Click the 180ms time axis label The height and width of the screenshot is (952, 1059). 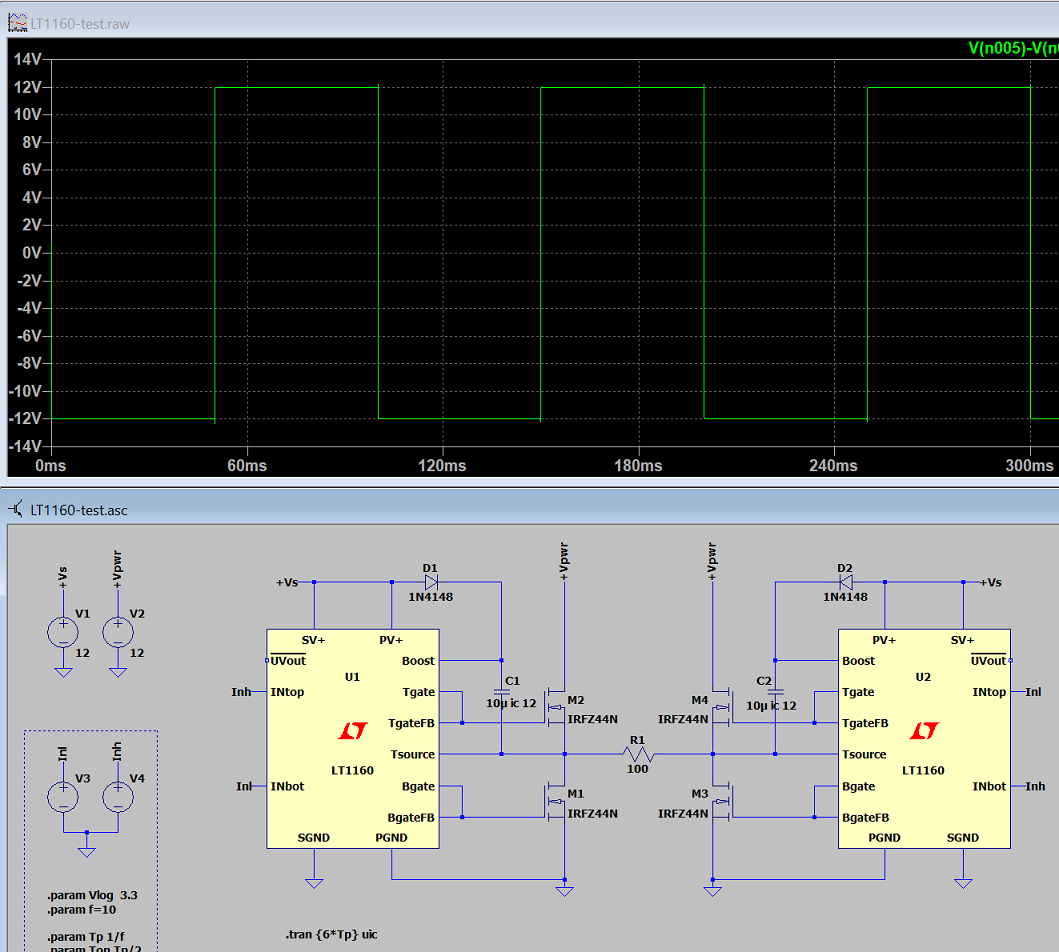click(638, 465)
